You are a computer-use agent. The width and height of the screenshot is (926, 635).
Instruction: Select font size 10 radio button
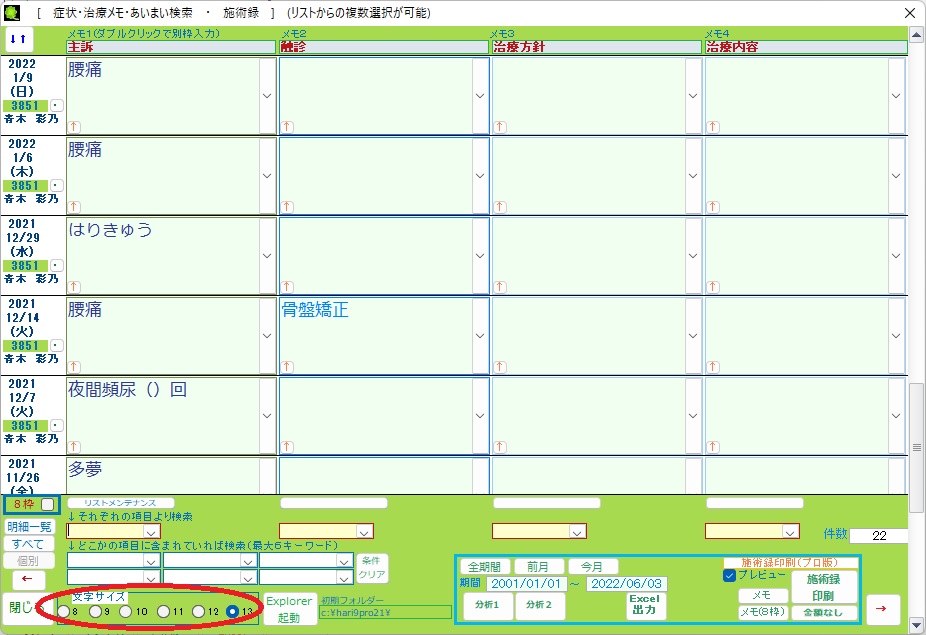point(125,611)
